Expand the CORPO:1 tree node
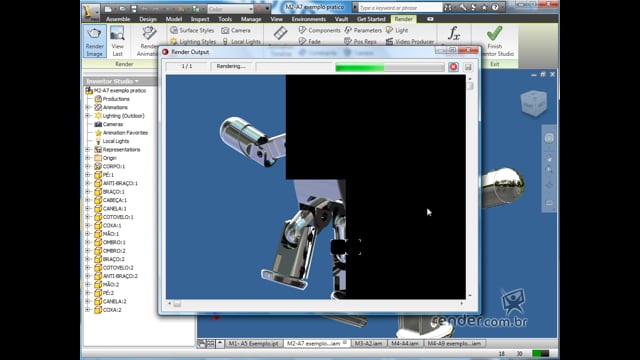 click(x=88, y=166)
